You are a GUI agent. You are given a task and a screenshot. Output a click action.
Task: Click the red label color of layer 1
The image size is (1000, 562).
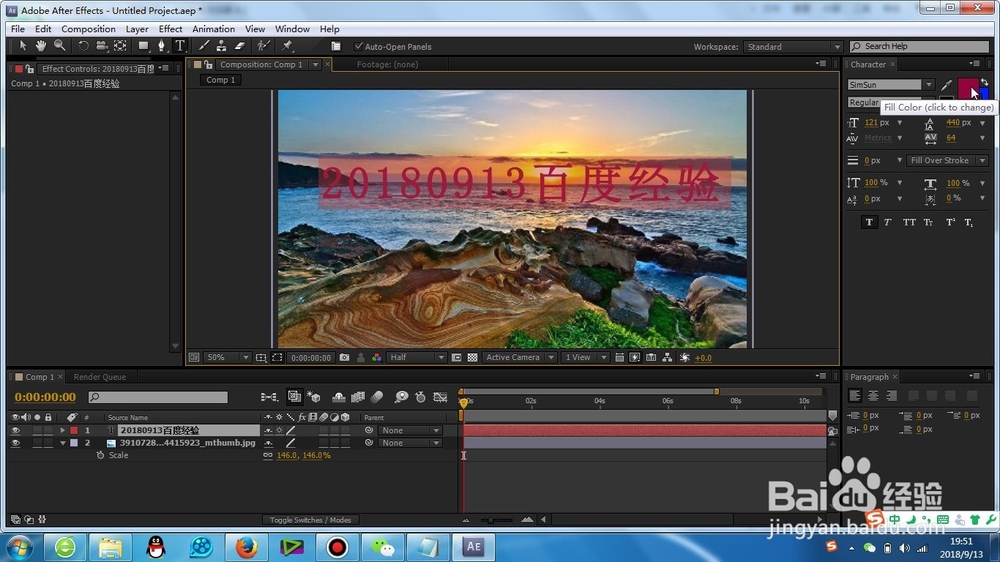pyautogui.click(x=74, y=431)
